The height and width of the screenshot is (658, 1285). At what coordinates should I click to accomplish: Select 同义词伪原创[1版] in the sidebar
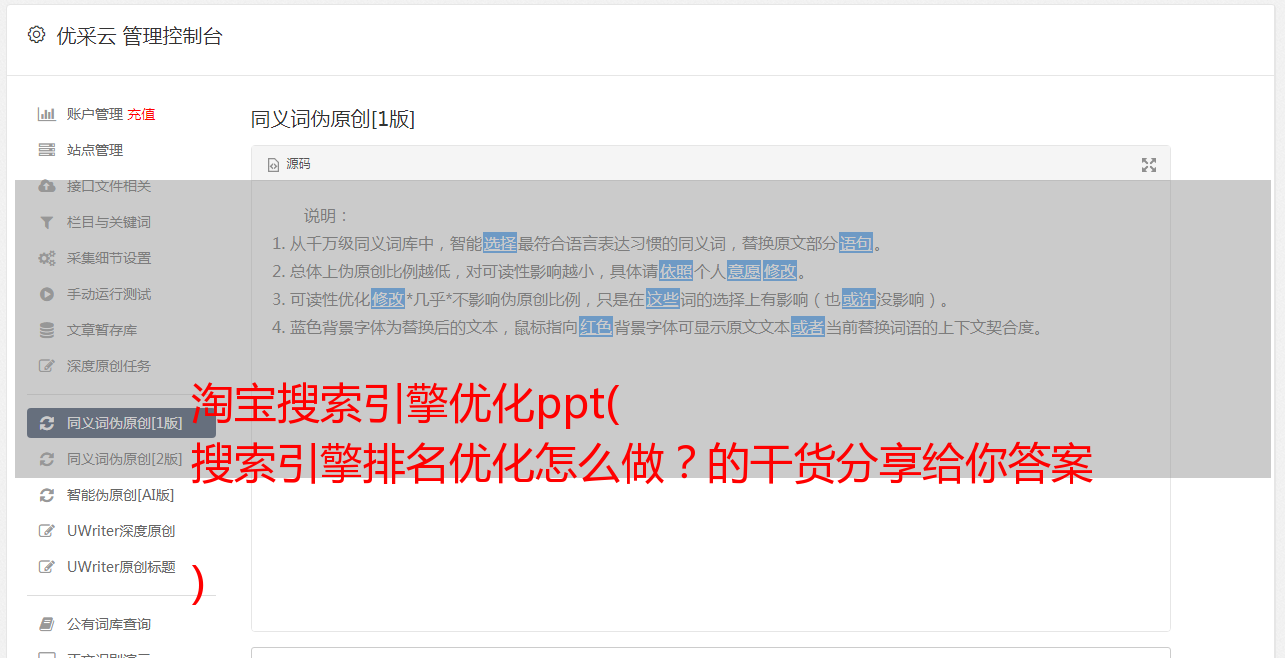coord(121,423)
